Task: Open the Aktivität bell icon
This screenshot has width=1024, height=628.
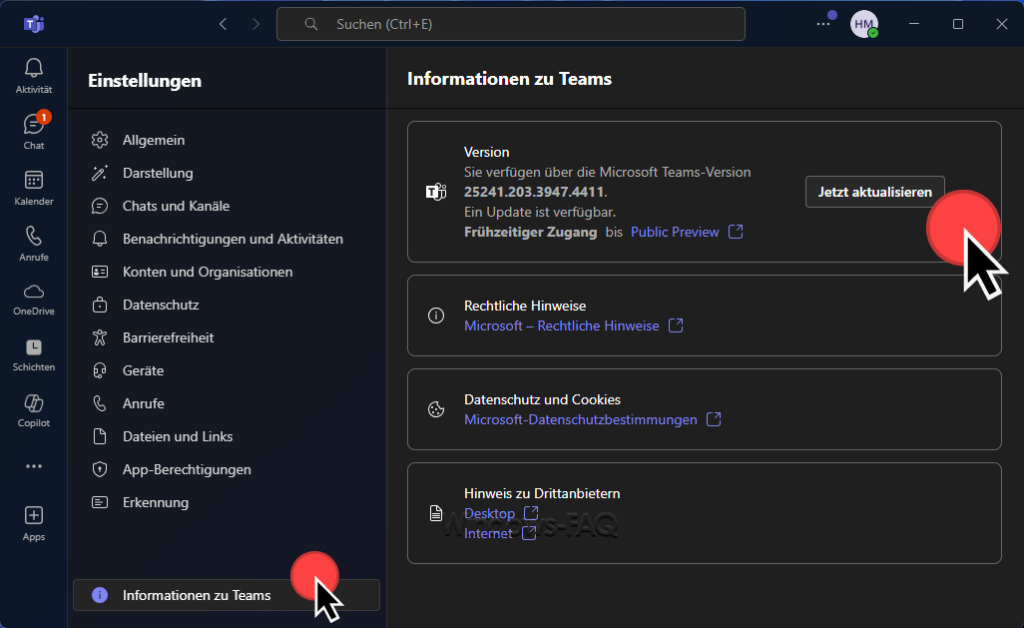Action: (x=34, y=74)
